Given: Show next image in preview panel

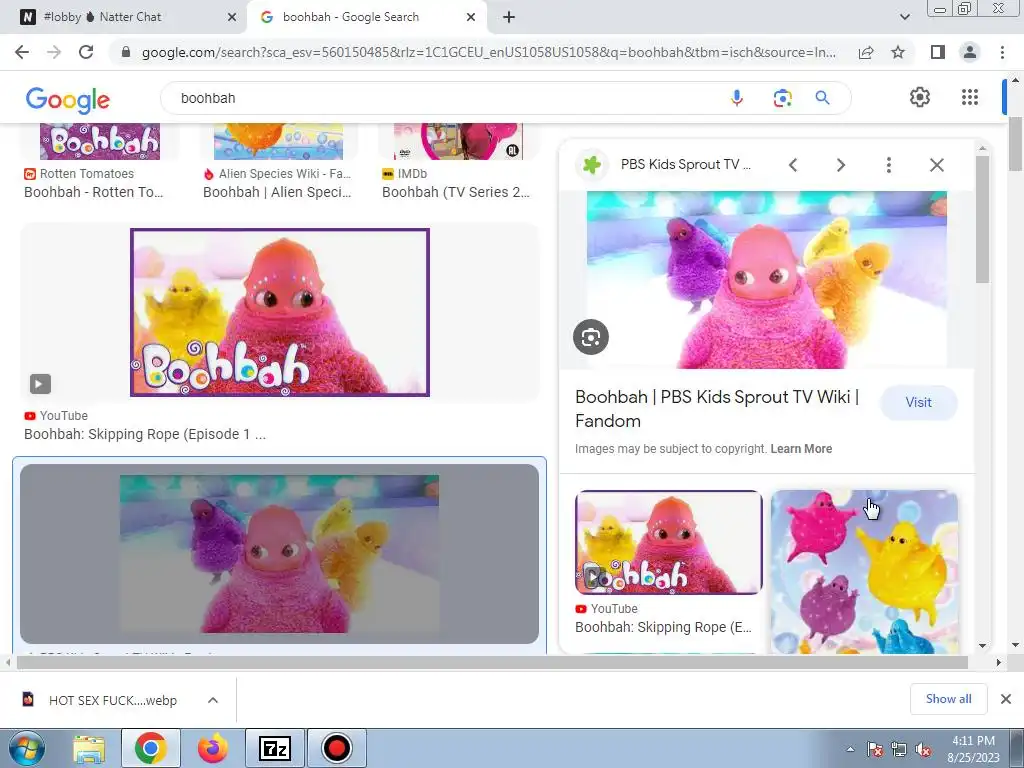Looking at the screenshot, I should [841, 165].
